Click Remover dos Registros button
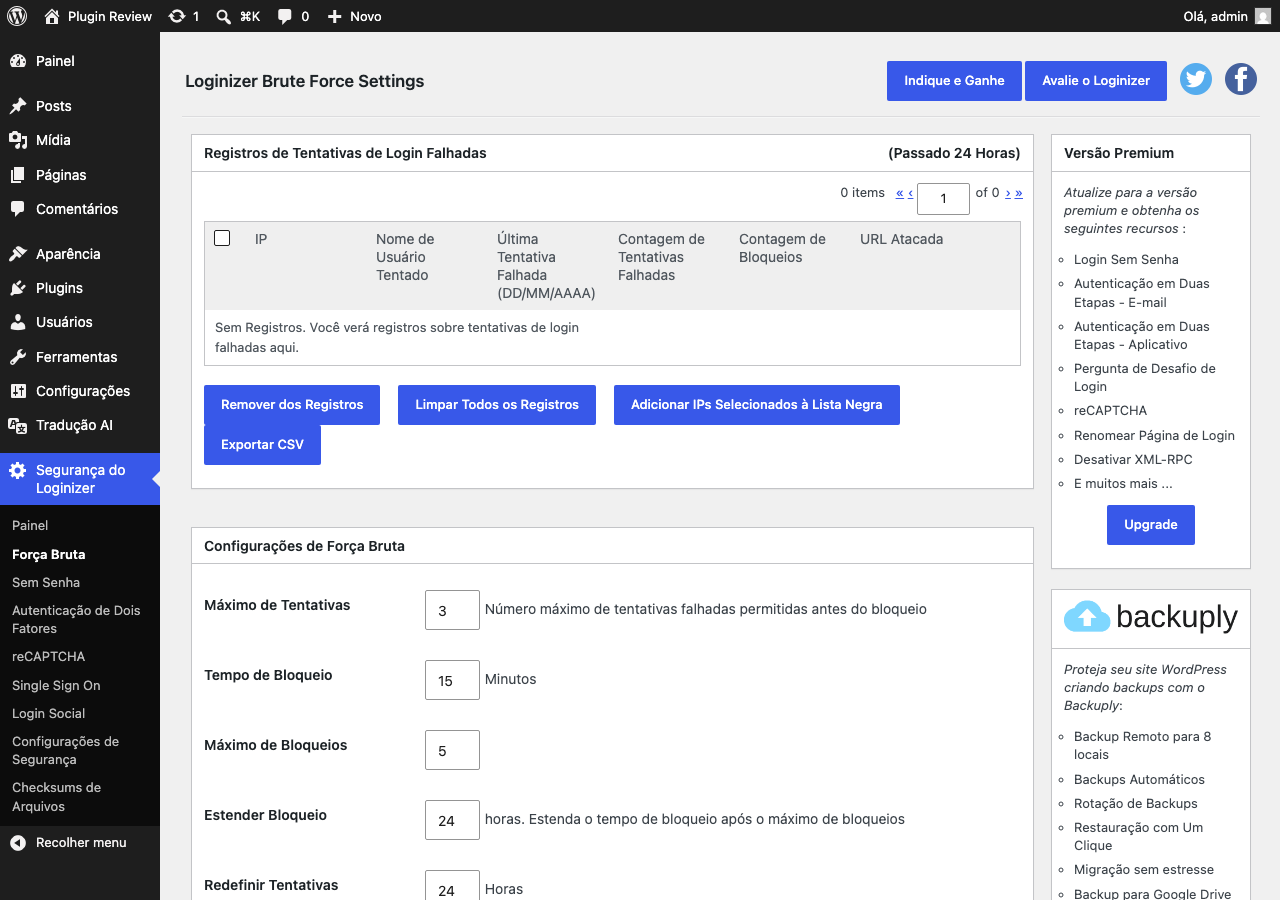This screenshot has width=1280, height=900. click(x=292, y=405)
